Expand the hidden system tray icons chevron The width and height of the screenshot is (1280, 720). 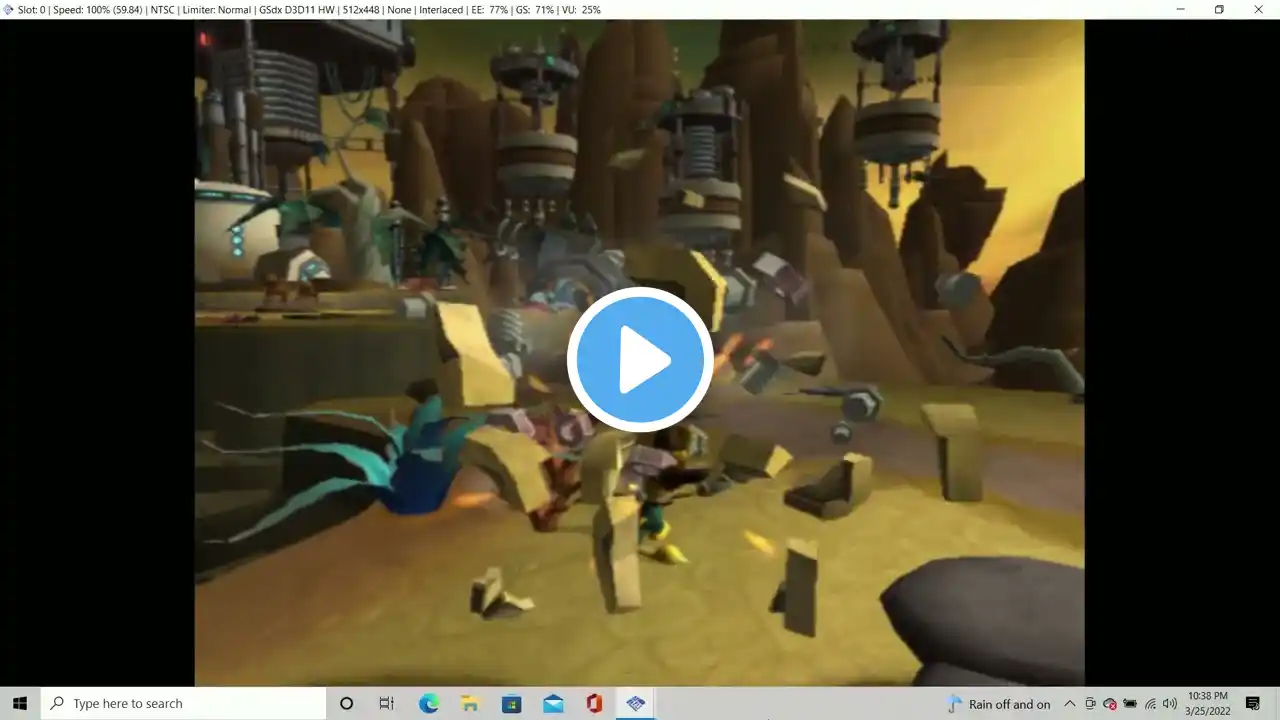[1069, 704]
